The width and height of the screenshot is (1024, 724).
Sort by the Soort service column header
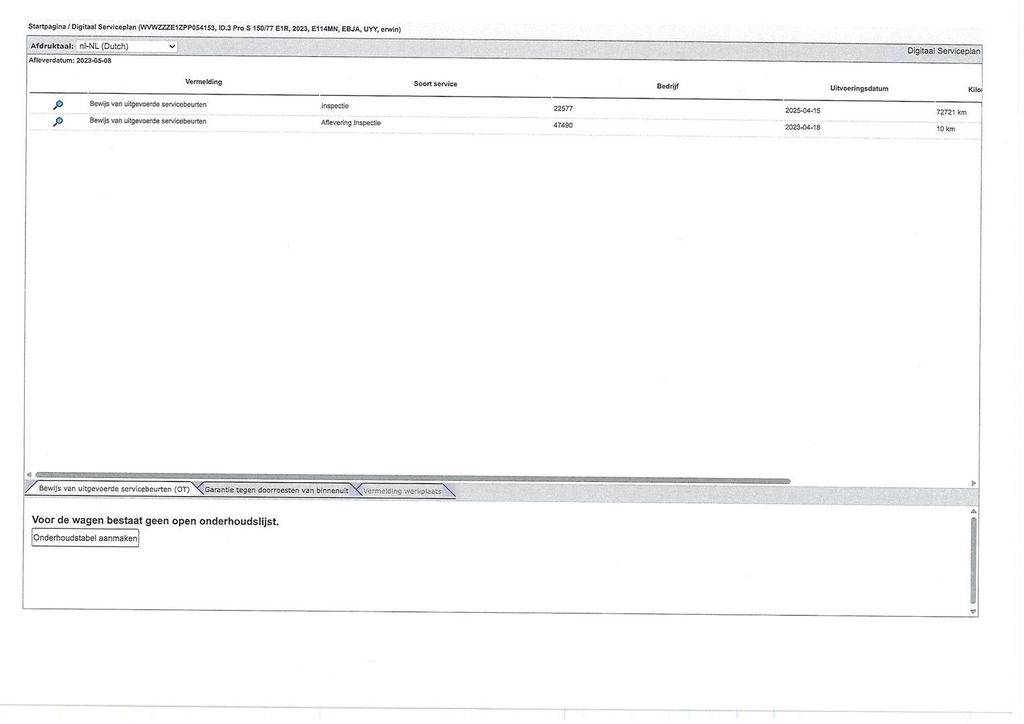click(436, 84)
